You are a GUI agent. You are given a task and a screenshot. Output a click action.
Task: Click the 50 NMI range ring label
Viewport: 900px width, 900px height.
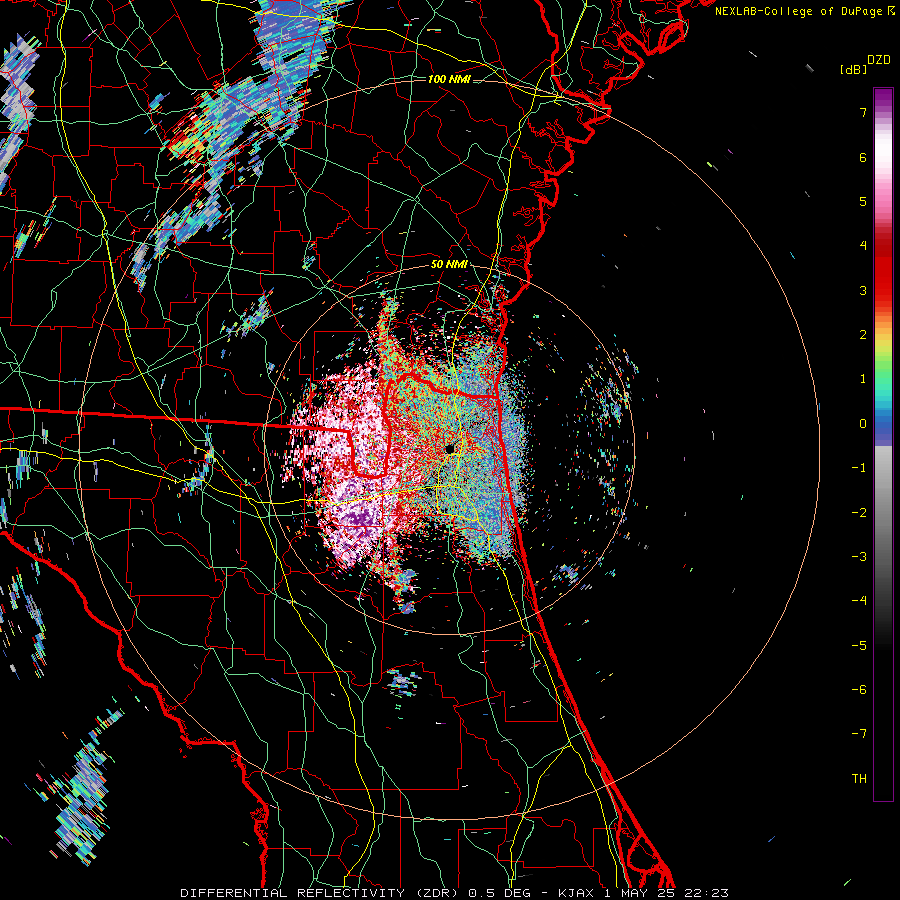[x=449, y=265]
